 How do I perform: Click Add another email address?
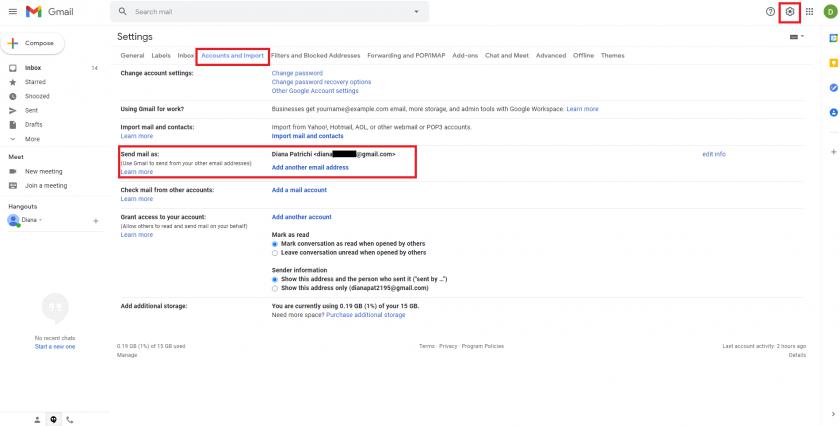pos(310,167)
